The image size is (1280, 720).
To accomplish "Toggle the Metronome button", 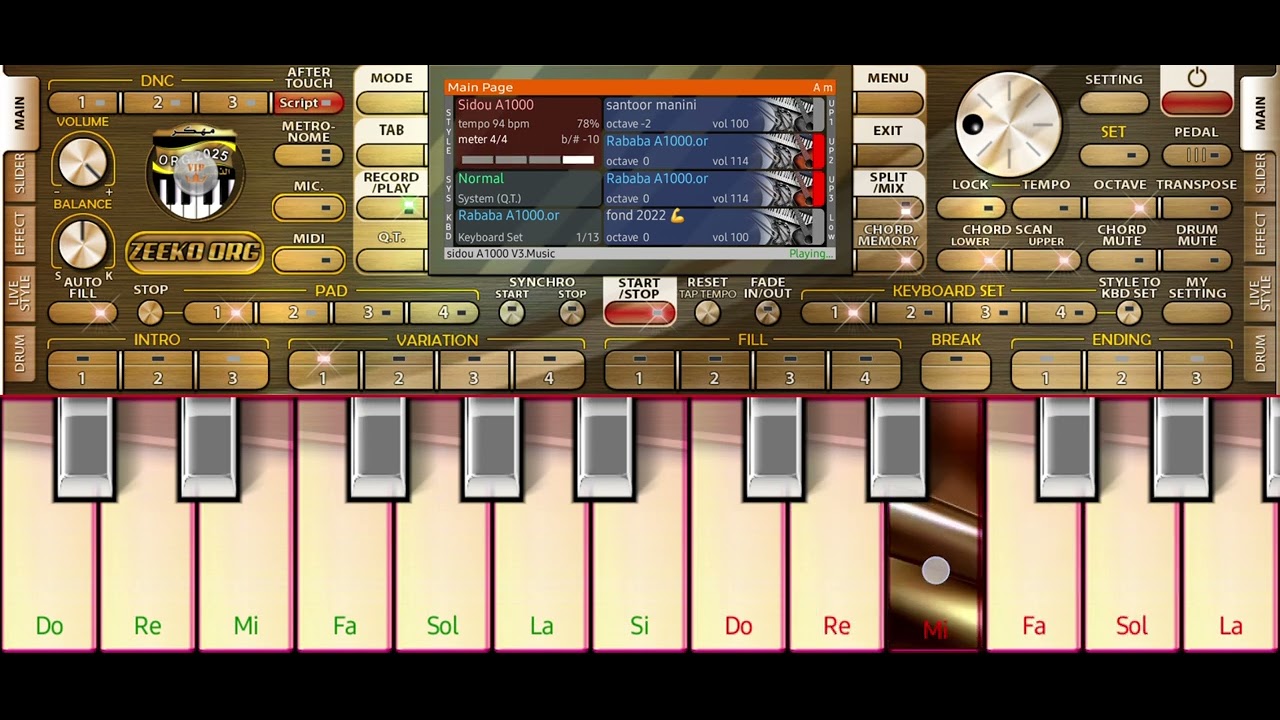I will [x=309, y=156].
